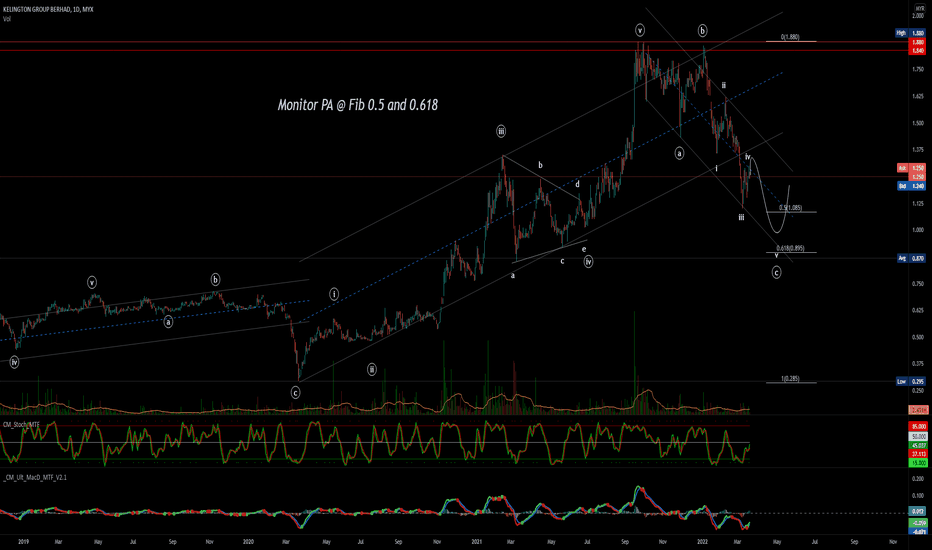Select the Stoch 50.000 midline tag

(918, 436)
